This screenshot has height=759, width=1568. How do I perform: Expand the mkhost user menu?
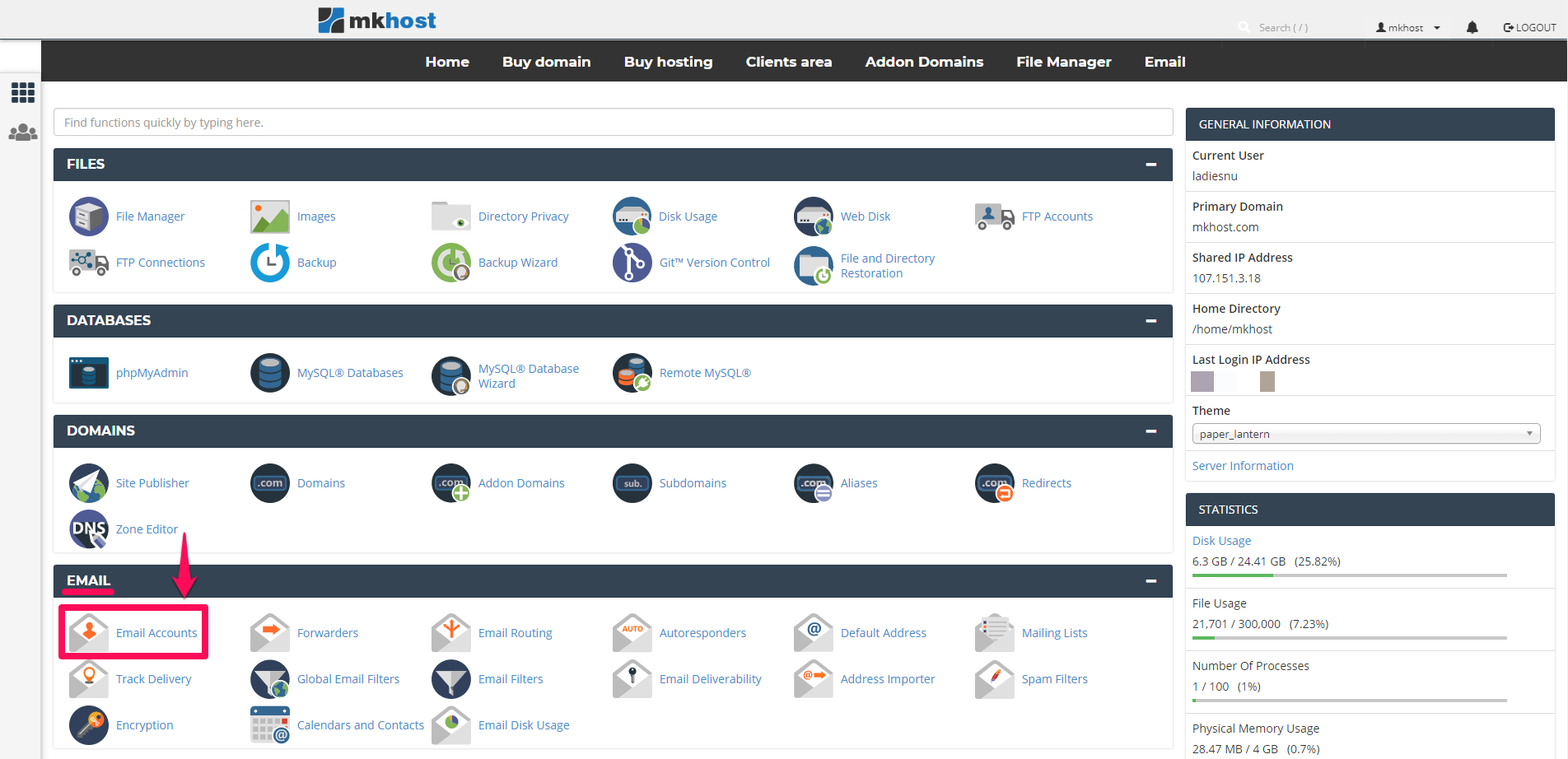pyautogui.click(x=1408, y=28)
